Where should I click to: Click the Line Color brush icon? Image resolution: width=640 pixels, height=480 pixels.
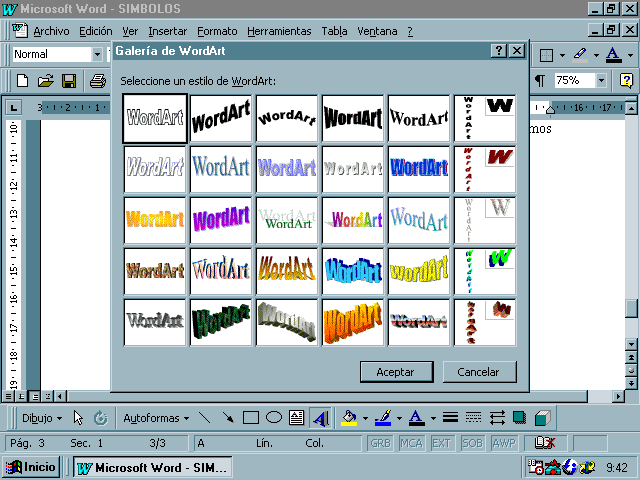point(383,418)
